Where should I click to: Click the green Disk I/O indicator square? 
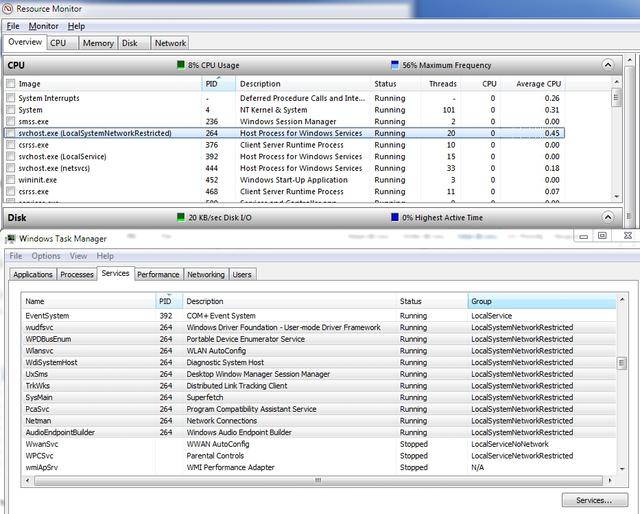(x=180, y=217)
